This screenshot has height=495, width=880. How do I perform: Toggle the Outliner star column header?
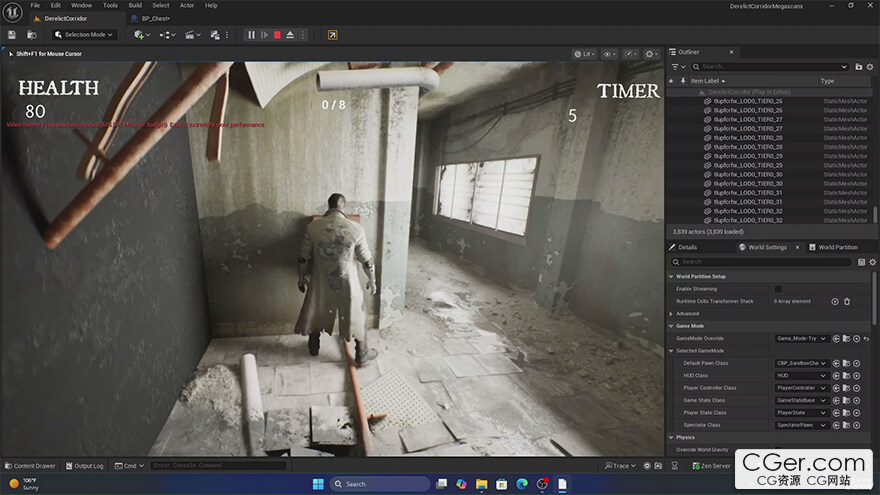click(x=671, y=81)
